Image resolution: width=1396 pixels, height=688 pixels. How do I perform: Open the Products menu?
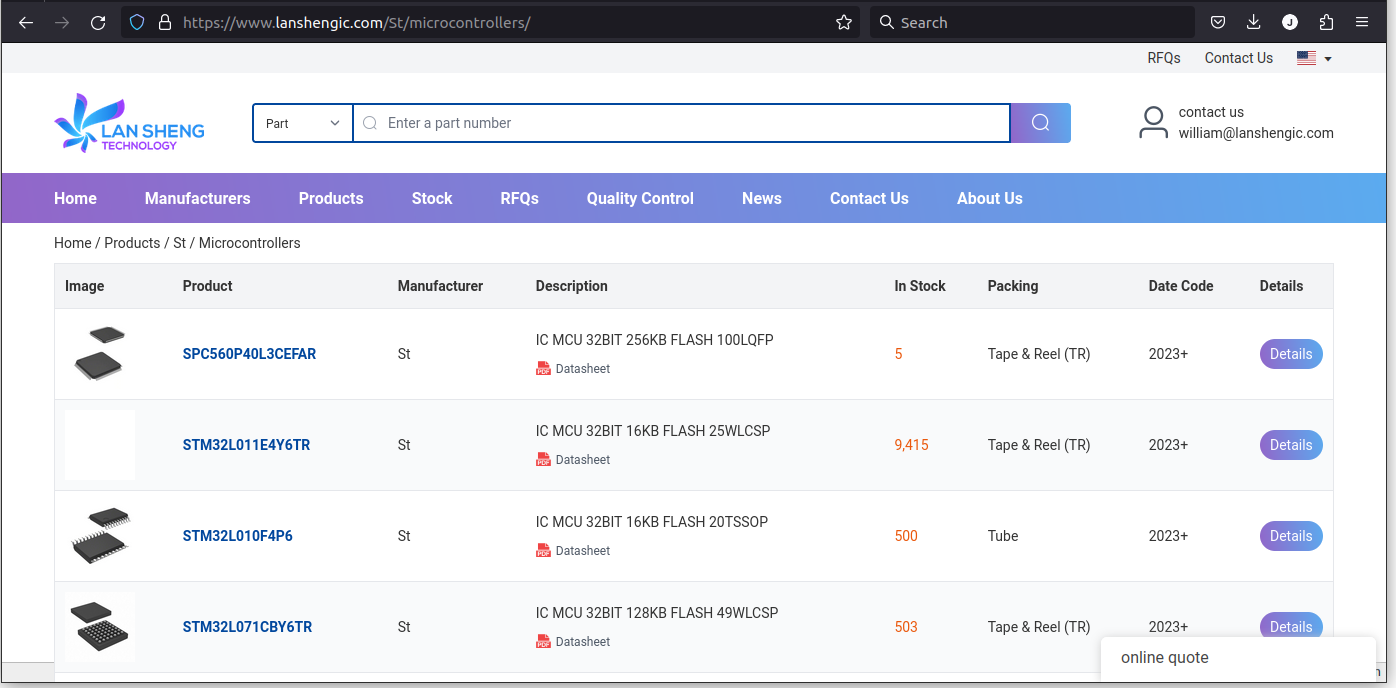pyautogui.click(x=331, y=198)
